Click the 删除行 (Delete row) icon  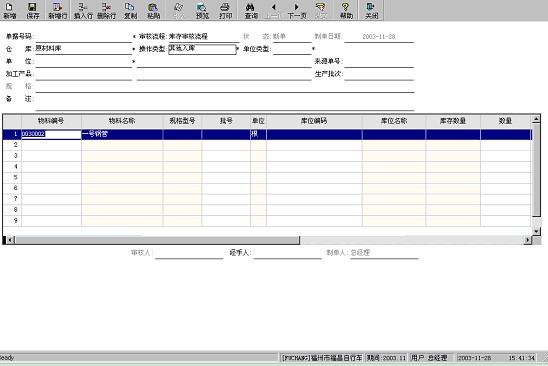click(x=107, y=10)
